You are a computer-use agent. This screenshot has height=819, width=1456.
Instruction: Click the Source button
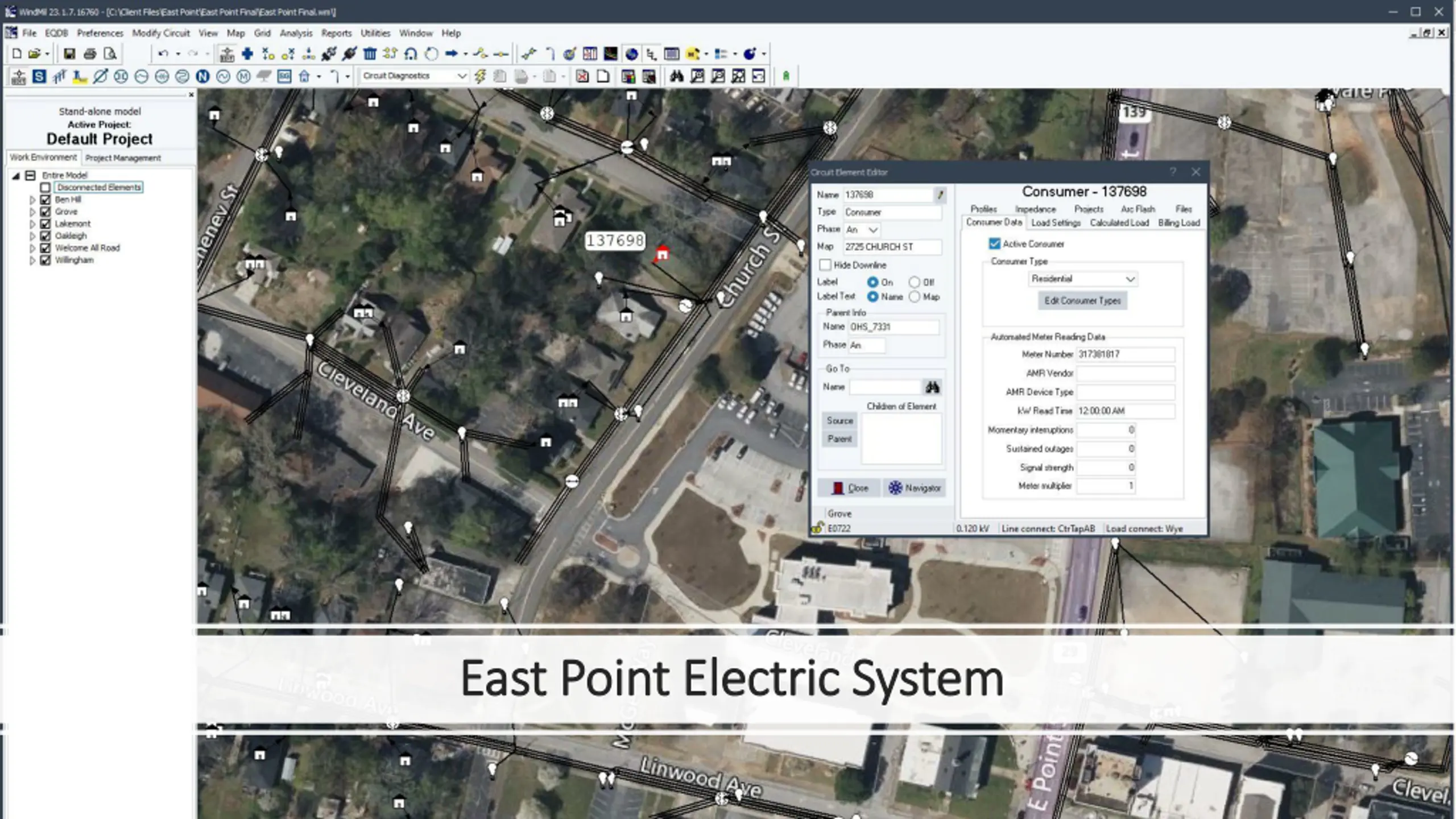[839, 420]
